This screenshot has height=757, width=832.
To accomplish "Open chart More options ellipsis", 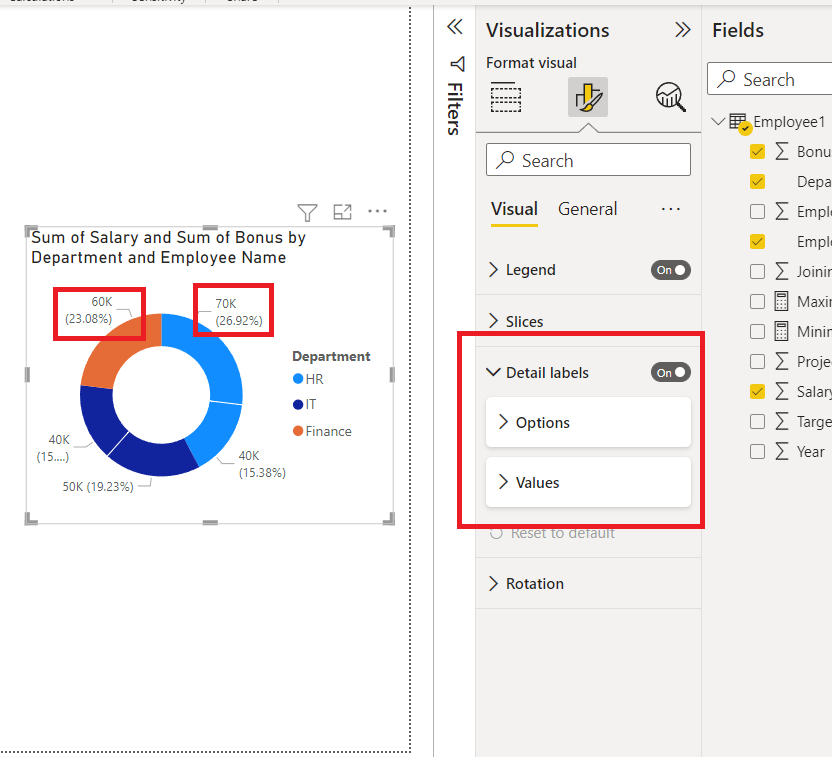I will [377, 211].
